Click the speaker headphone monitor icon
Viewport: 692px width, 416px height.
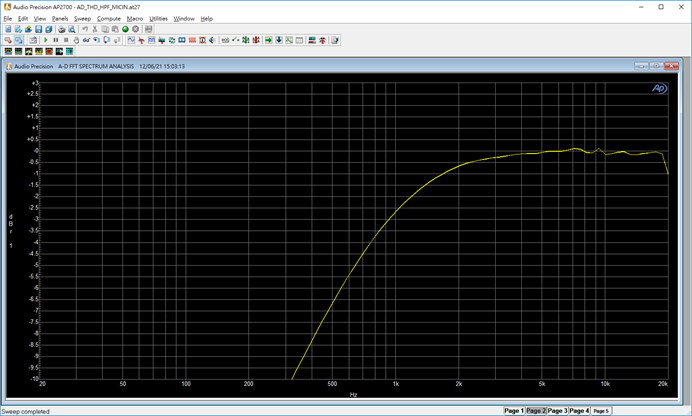coord(213,40)
